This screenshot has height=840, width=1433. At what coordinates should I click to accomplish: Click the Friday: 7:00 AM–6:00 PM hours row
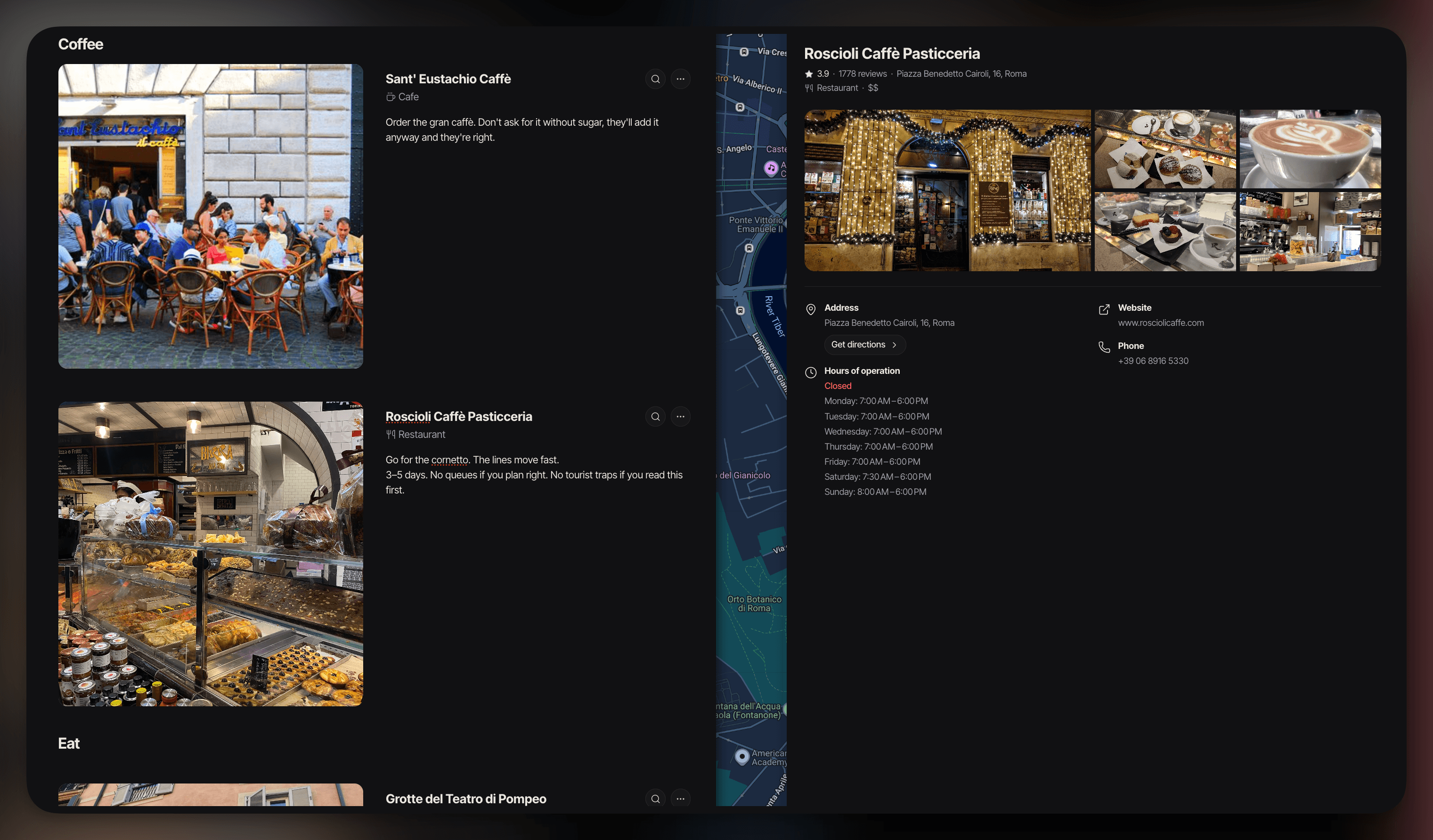[x=872, y=462]
